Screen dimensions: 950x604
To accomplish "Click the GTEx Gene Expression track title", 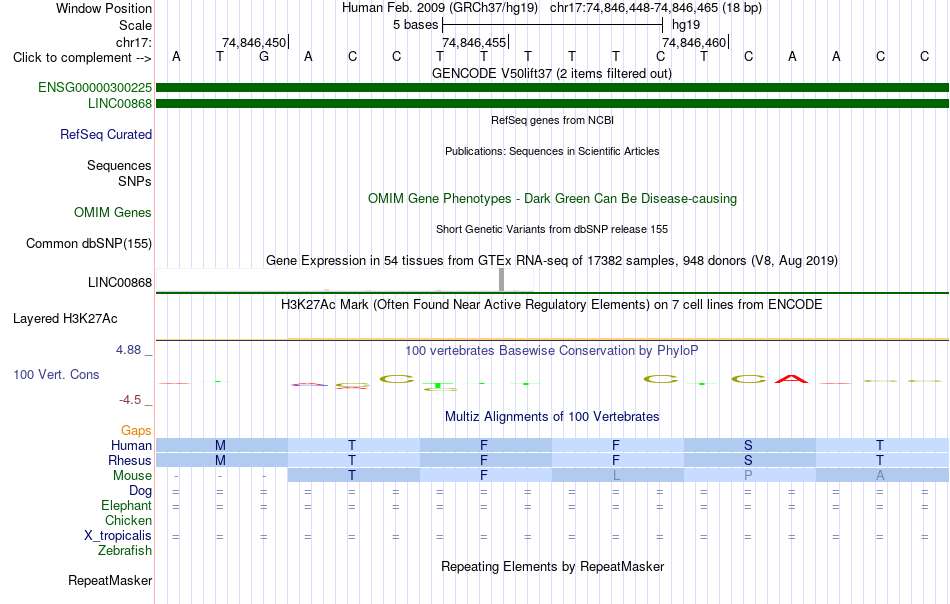I will 552,261.
